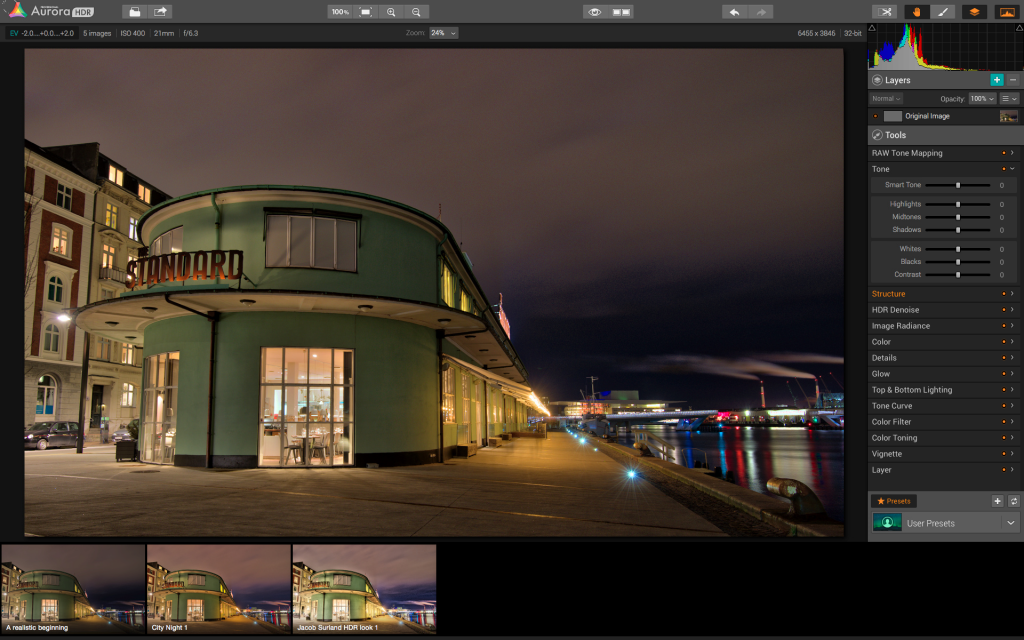Adjust the Highlights slider
1024x640 pixels.
tap(958, 204)
